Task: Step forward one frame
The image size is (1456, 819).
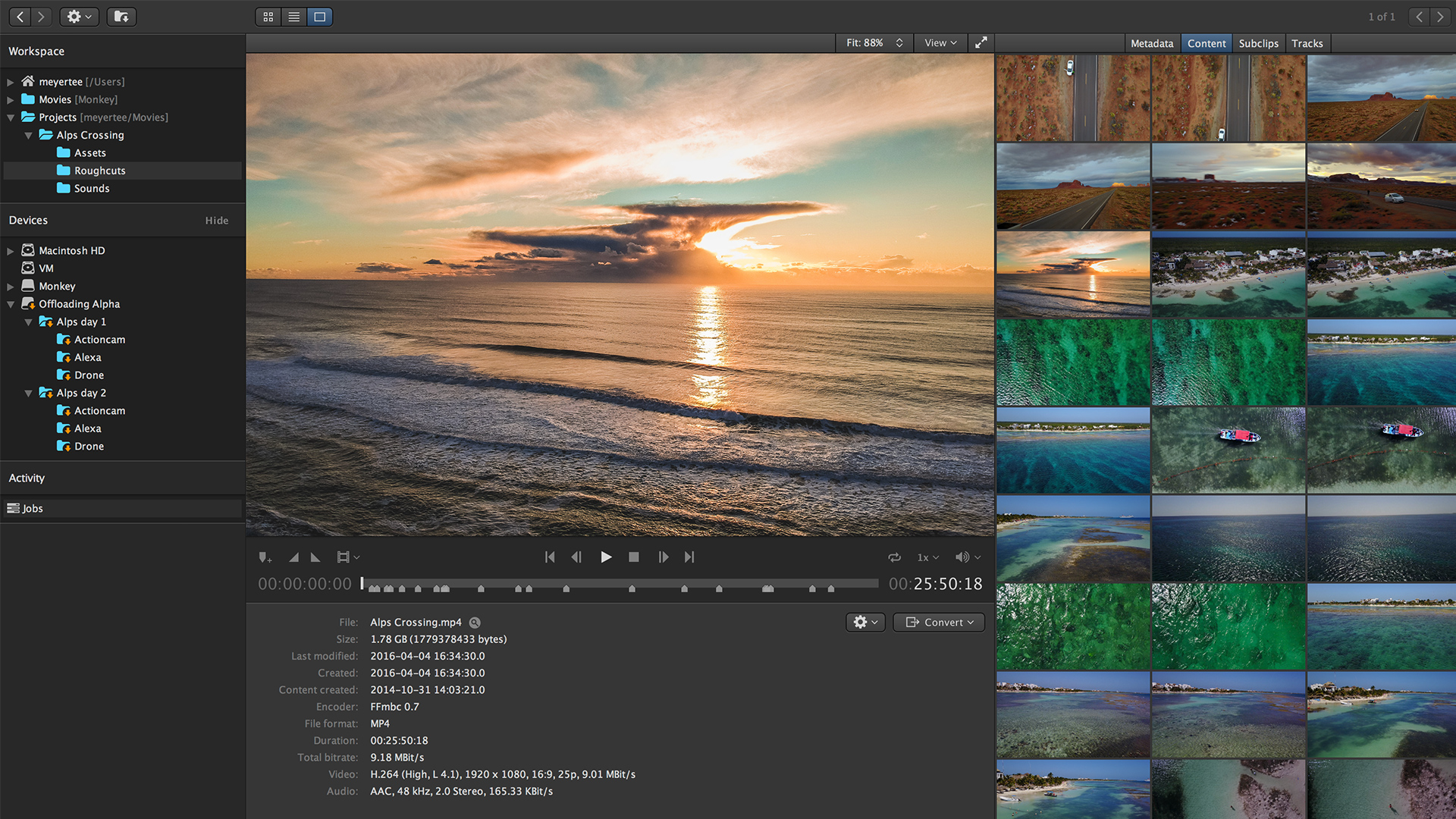Action: [664, 557]
